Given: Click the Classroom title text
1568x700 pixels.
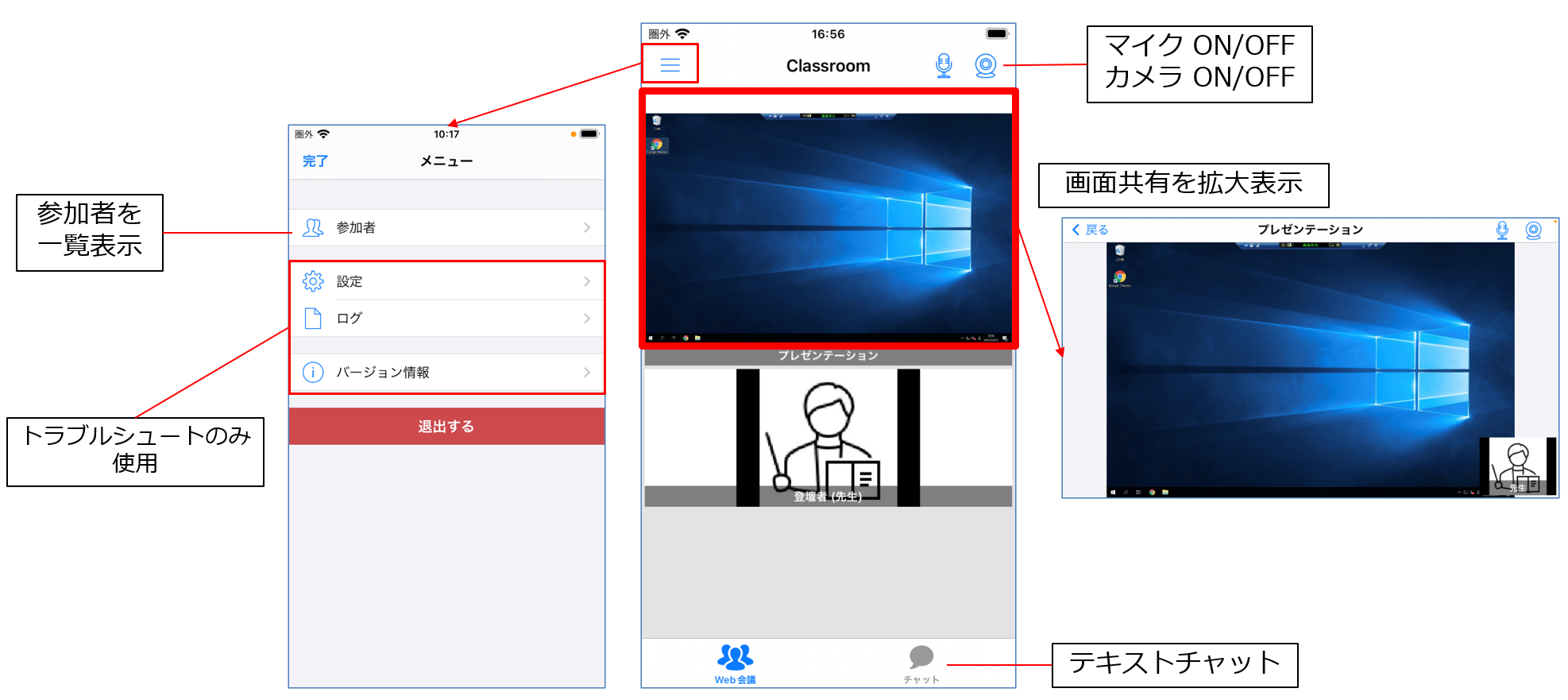Looking at the screenshot, I should [x=828, y=66].
